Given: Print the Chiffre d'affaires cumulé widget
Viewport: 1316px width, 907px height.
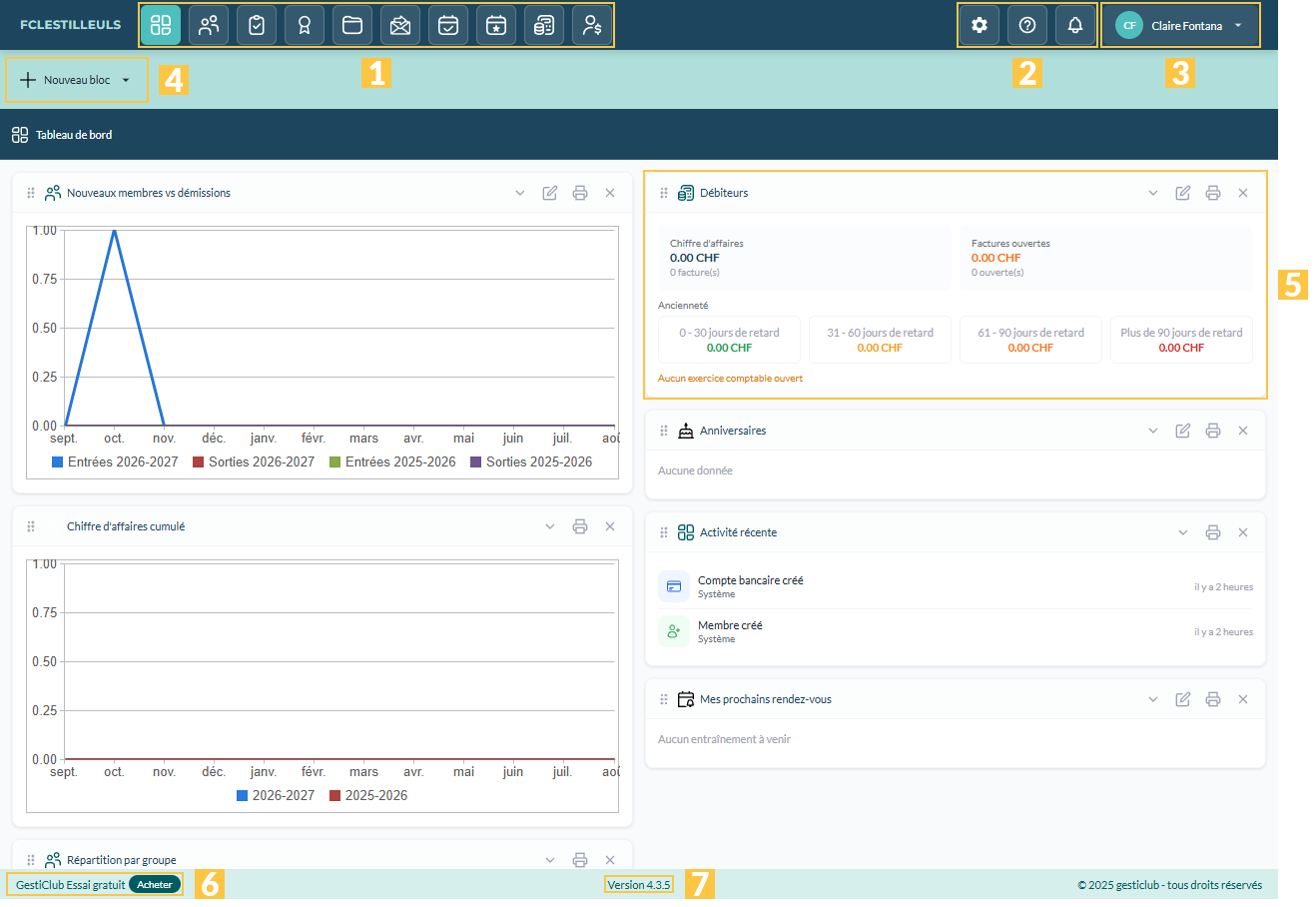Looking at the screenshot, I should pos(580,526).
